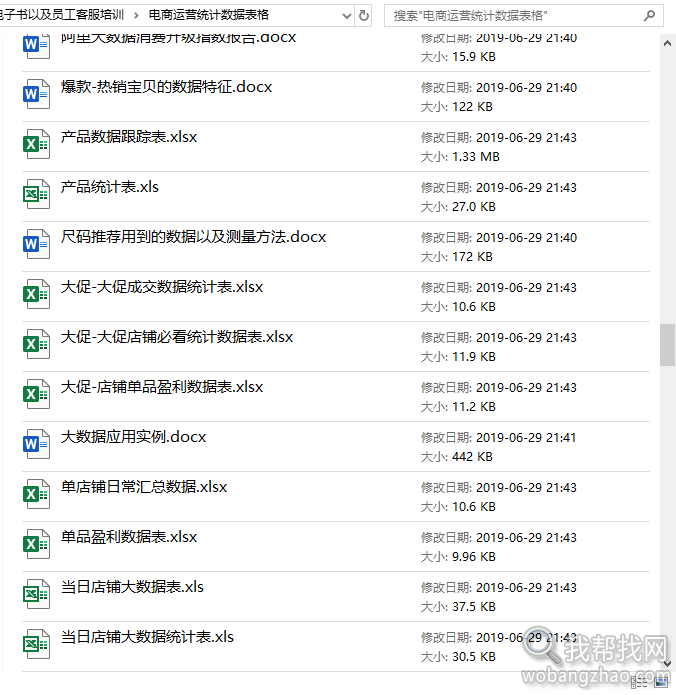Viewport: 676px width, 695px height.
Task: Click Word icon of 爆款-热销宝贝的数据特征.docx
Action: point(36,94)
